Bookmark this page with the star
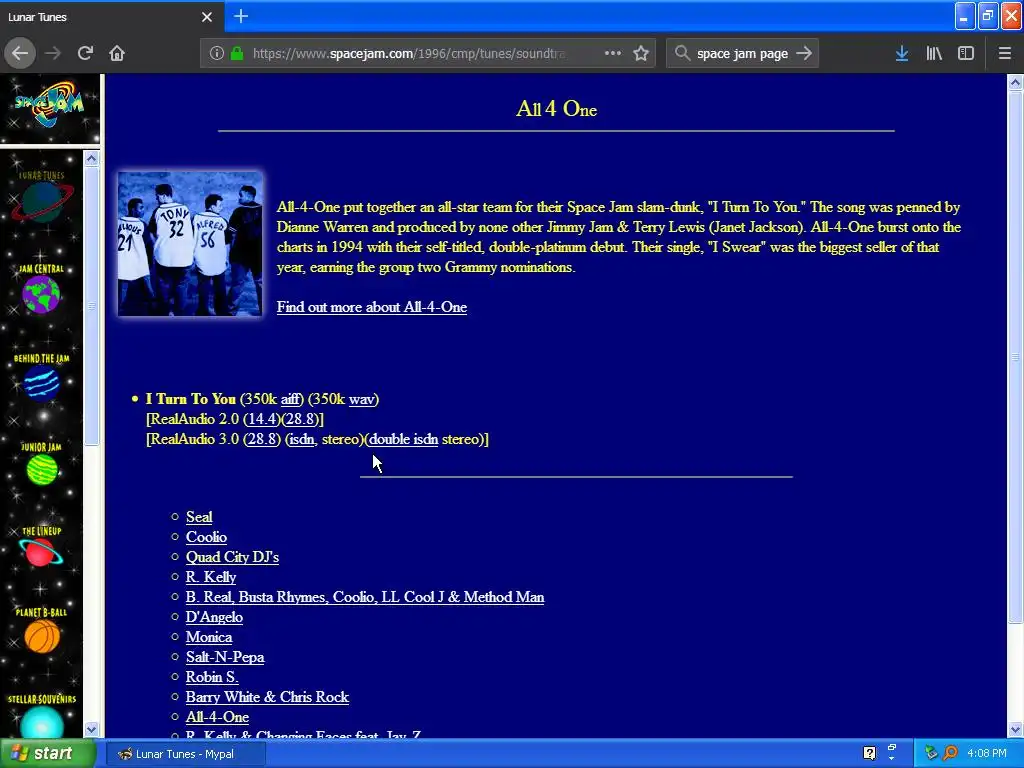 pyautogui.click(x=641, y=53)
